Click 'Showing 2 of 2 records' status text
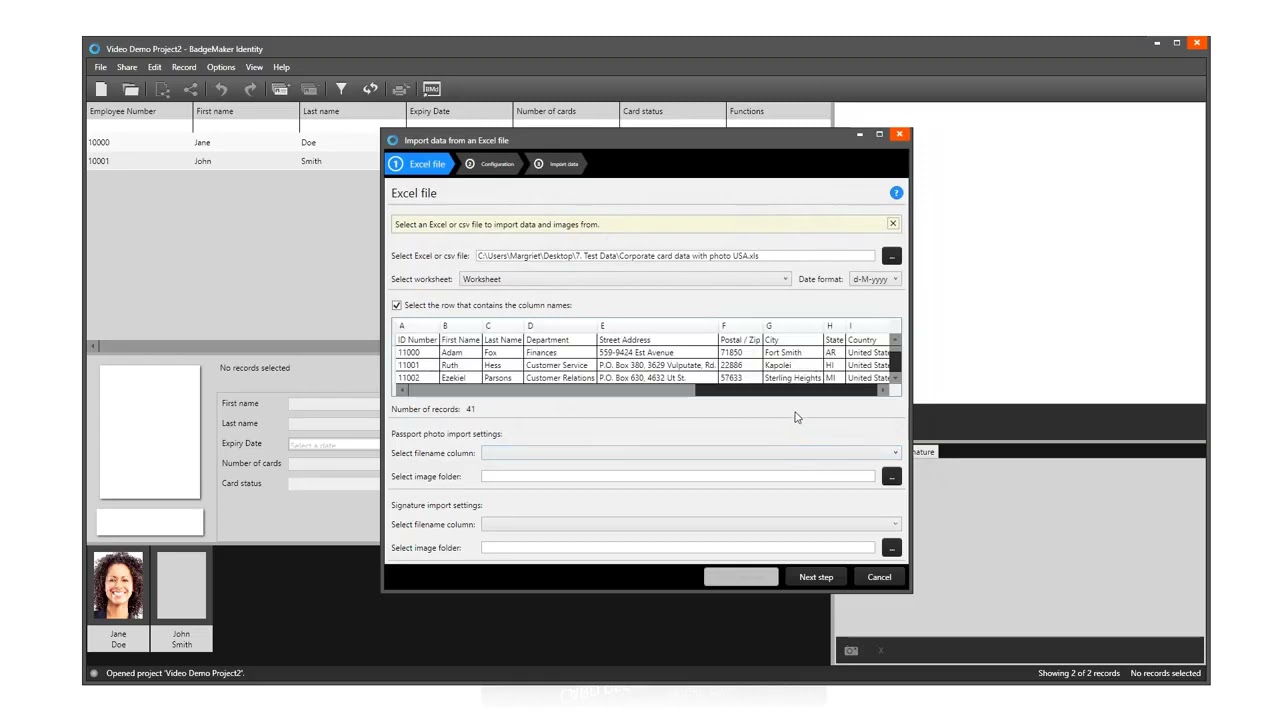The height and width of the screenshot is (720, 1280). 1079,673
